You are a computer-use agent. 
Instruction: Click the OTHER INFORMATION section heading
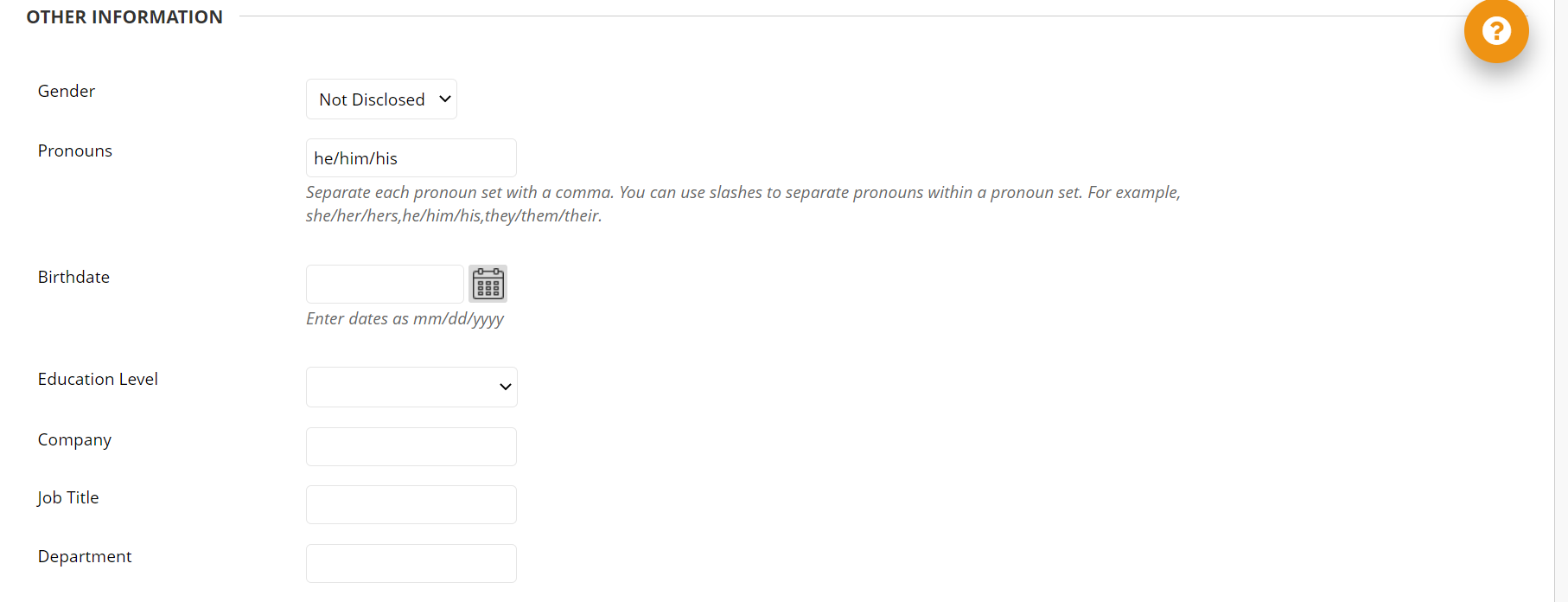pyautogui.click(x=124, y=17)
